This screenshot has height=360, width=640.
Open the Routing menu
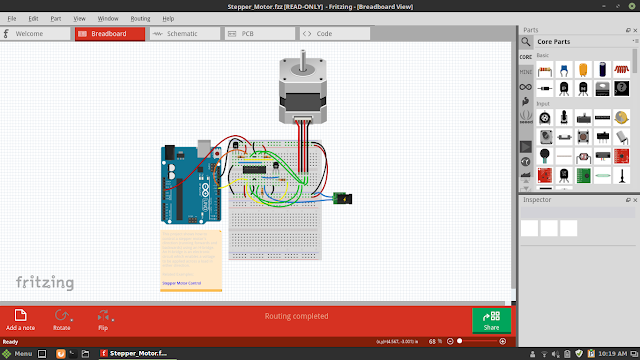point(140,18)
